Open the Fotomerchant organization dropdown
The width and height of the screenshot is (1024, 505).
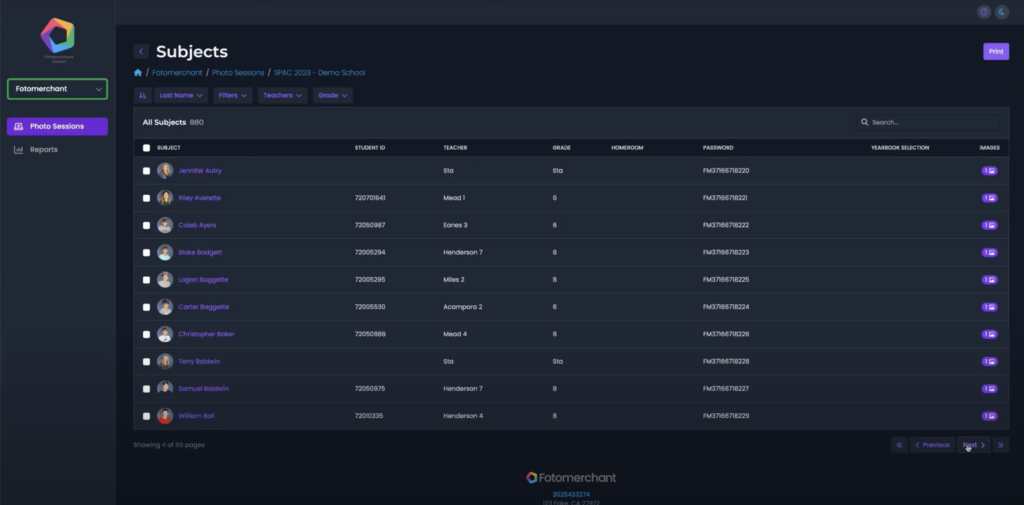(x=57, y=89)
